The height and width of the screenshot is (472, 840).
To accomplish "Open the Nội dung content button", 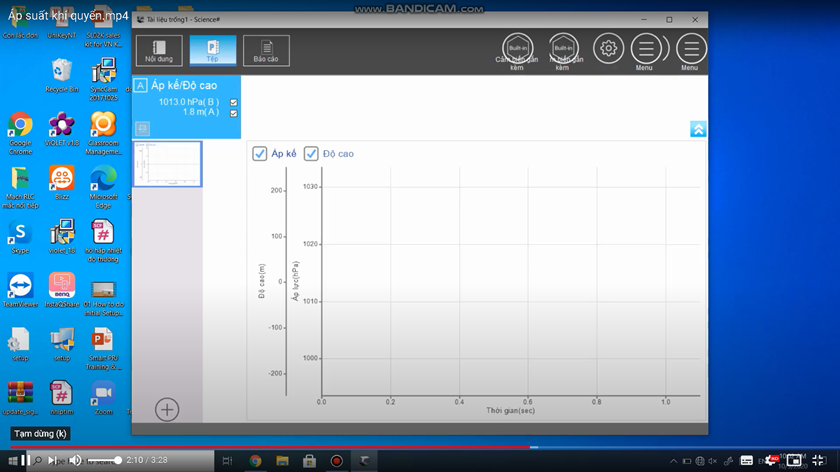I will click(x=159, y=51).
